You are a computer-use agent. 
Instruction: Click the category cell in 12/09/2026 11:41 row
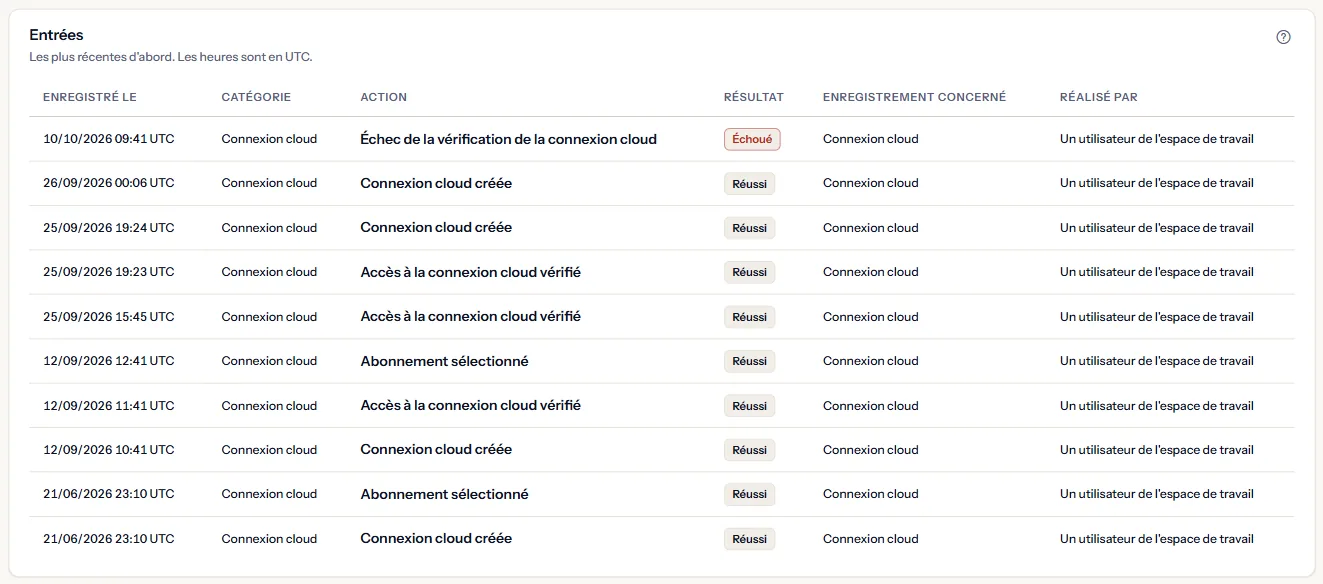pyautogui.click(x=269, y=406)
